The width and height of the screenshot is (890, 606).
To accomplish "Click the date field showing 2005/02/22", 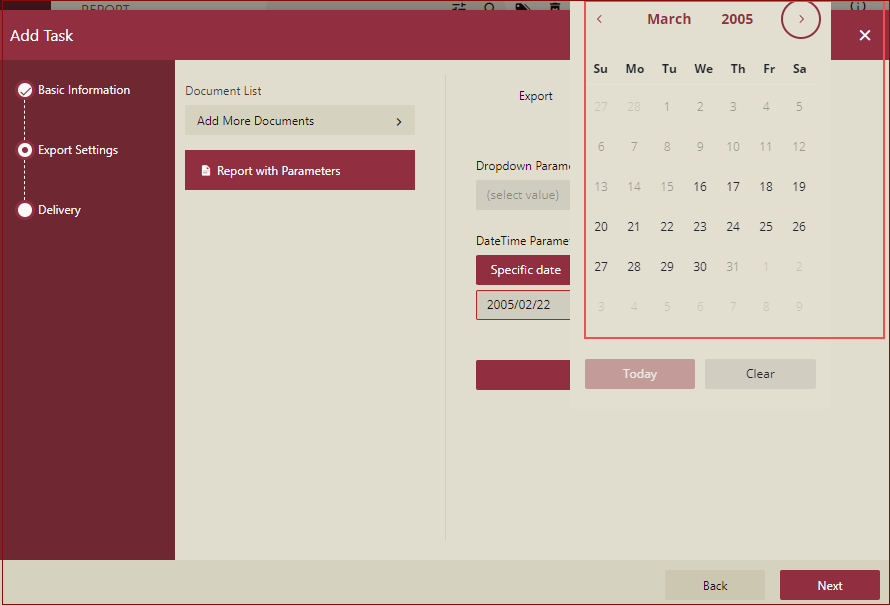I will pos(523,305).
